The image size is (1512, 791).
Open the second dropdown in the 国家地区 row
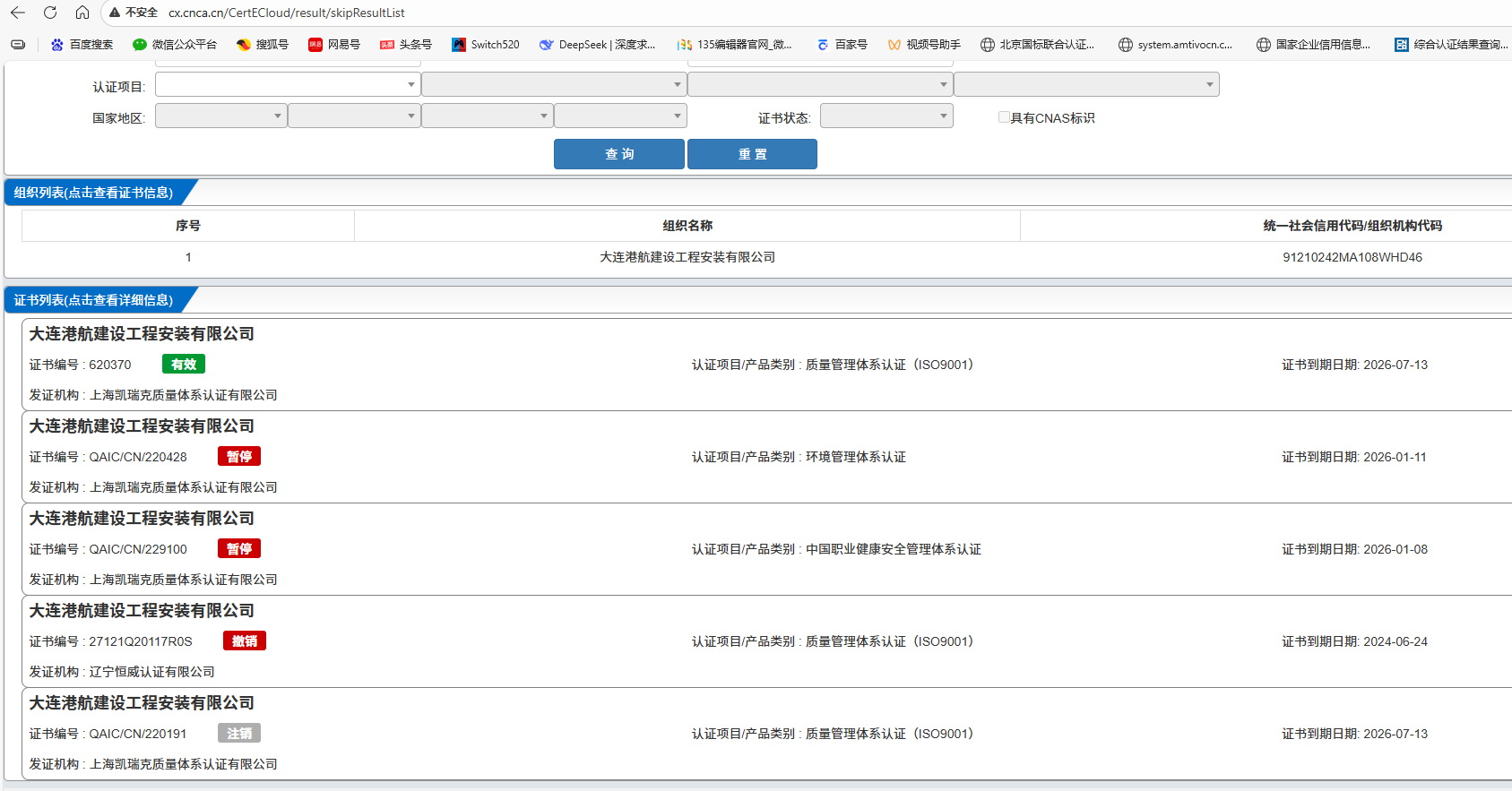pos(354,116)
